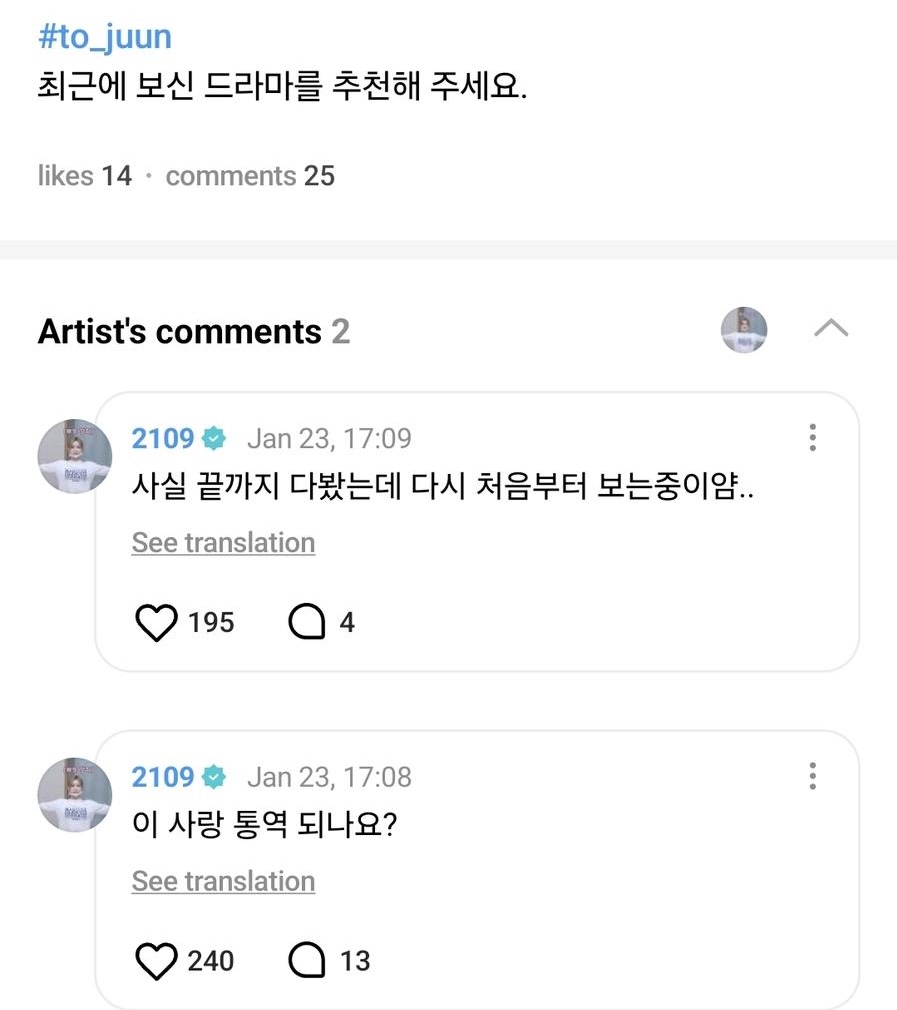This screenshot has height=1010, width=897.
Task: Tap 2109 username on 17:08 comment
Action: tap(163, 777)
